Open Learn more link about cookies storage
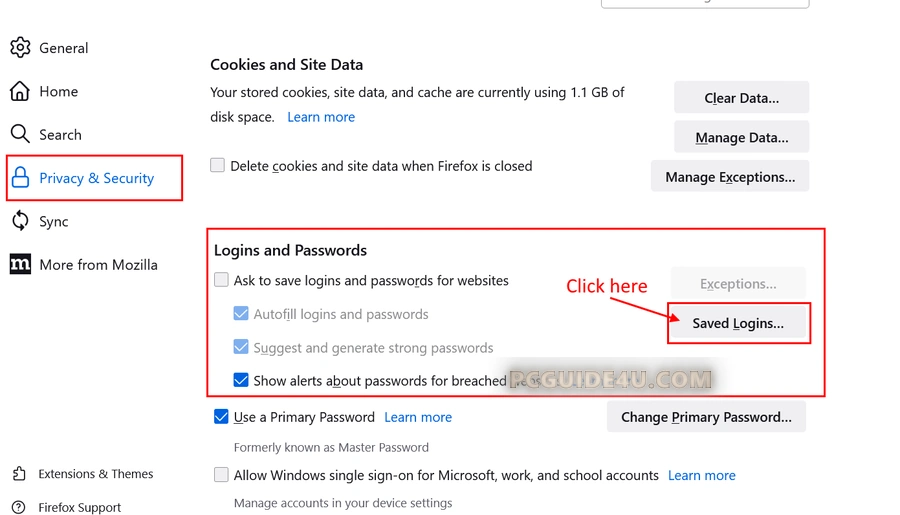Image resolution: width=900 pixels, height=515 pixels. coord(321,117)
